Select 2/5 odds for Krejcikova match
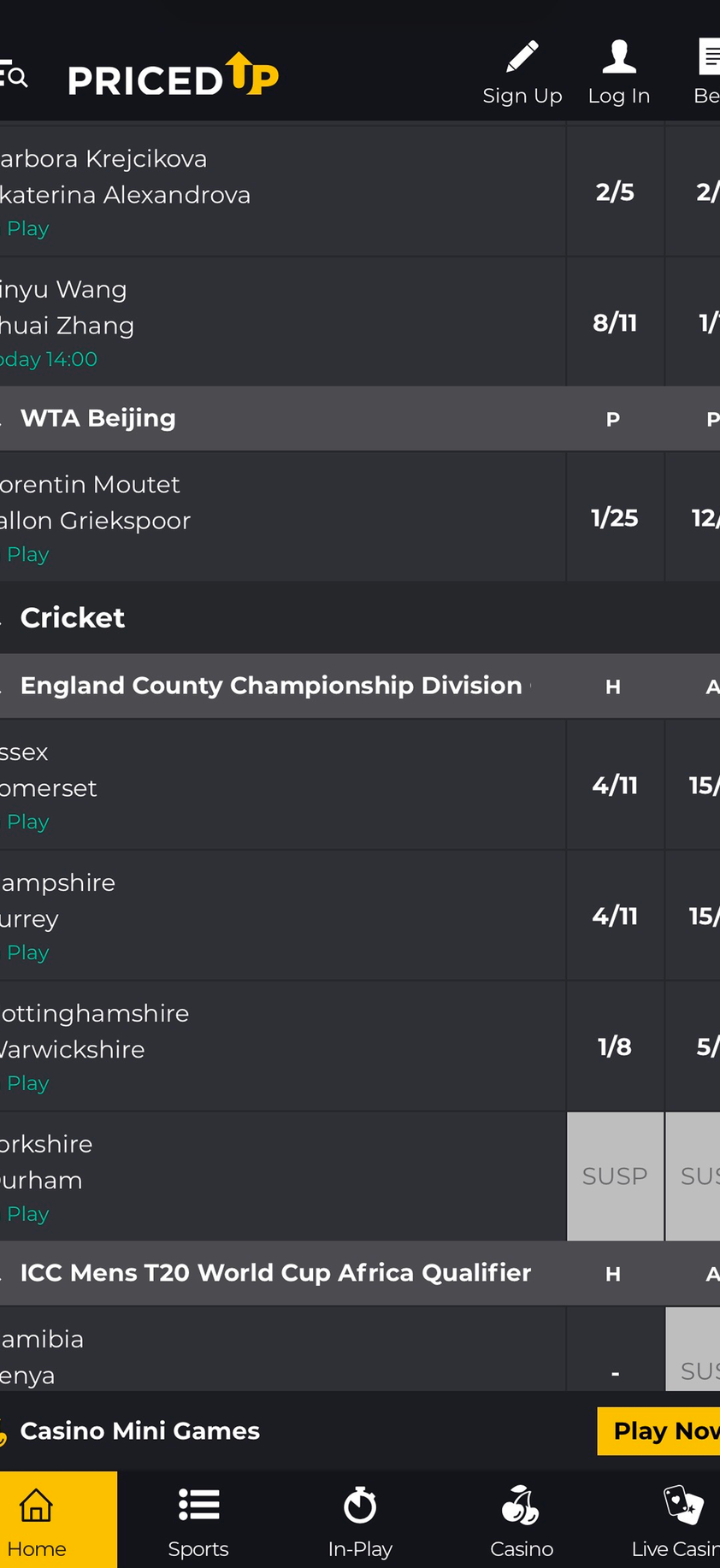Image resolution: width=720 pixels, height=1568 pixels. click(615, 192)
